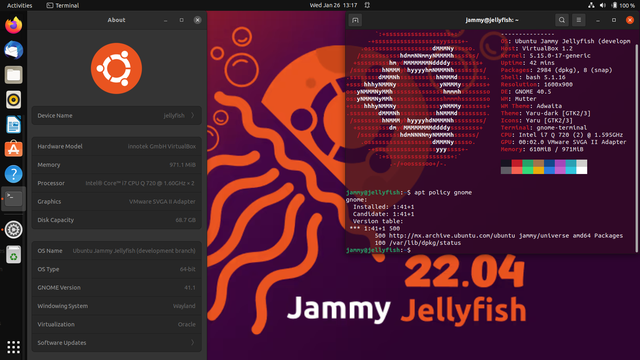Open the clock calendar Wed Jan 26
The width and height of the screenshot is (640, 360).
[333, 5]
